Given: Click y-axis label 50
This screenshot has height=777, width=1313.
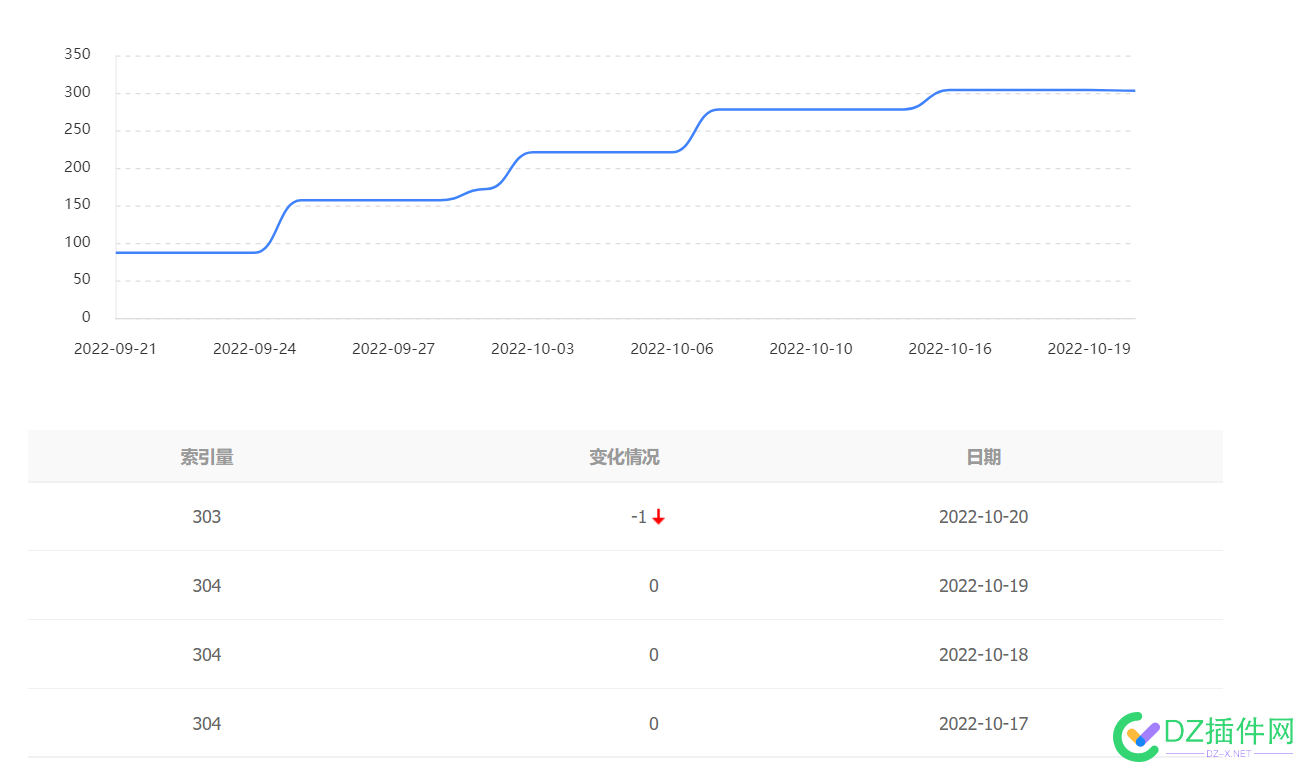Looking at the screenshot, I should 82,280.
